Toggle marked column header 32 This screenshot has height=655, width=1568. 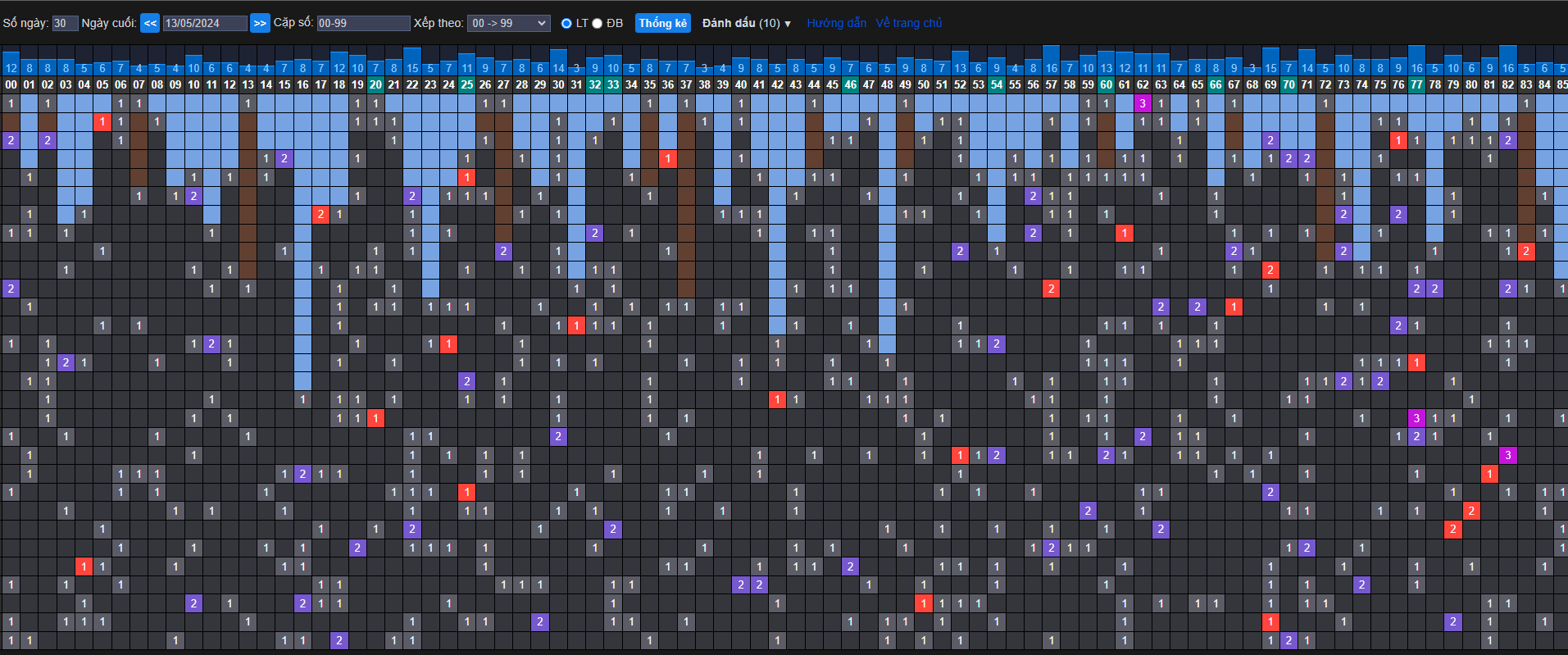click(x=595, y=84)
